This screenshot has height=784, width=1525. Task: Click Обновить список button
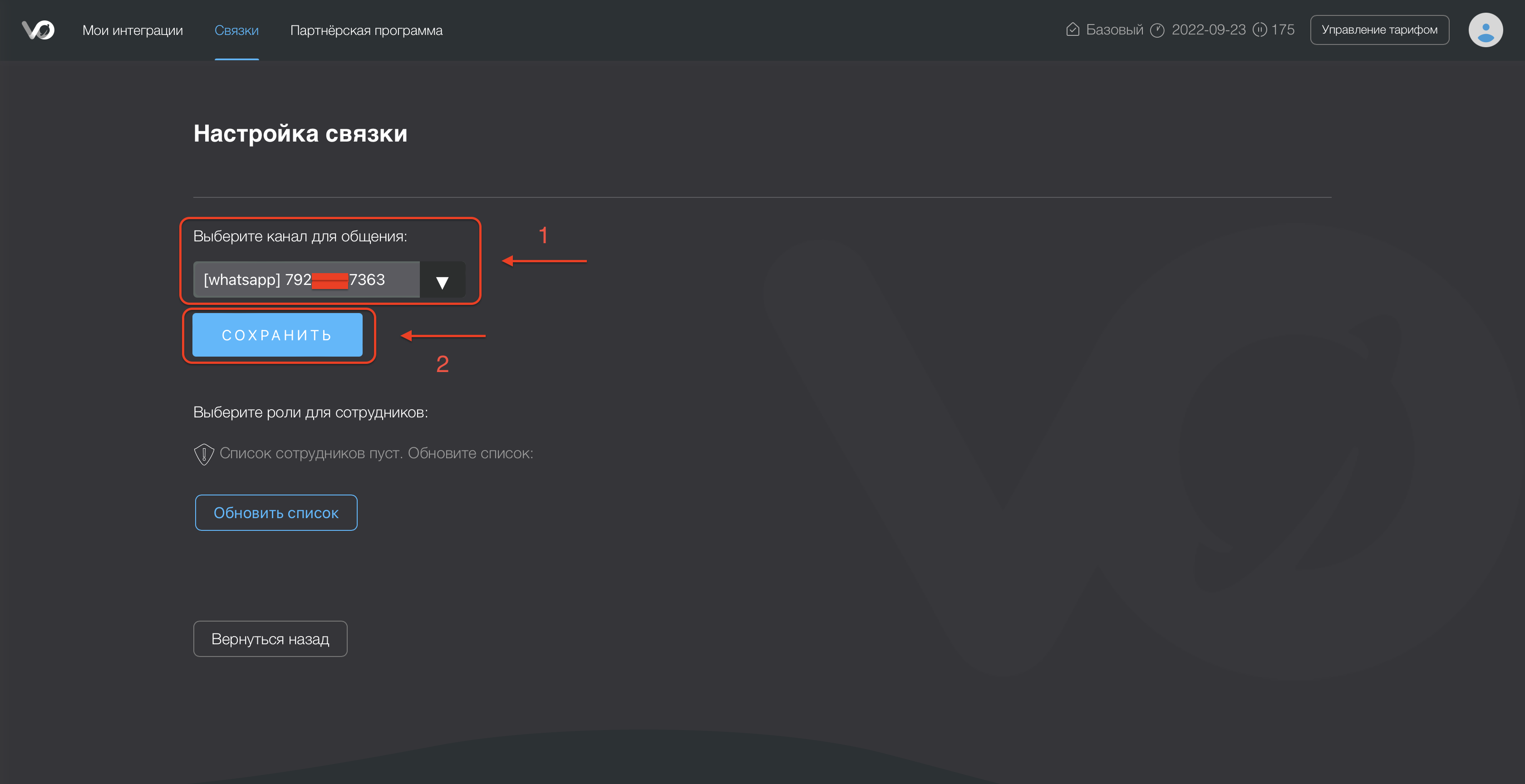(x=276, y=512)
